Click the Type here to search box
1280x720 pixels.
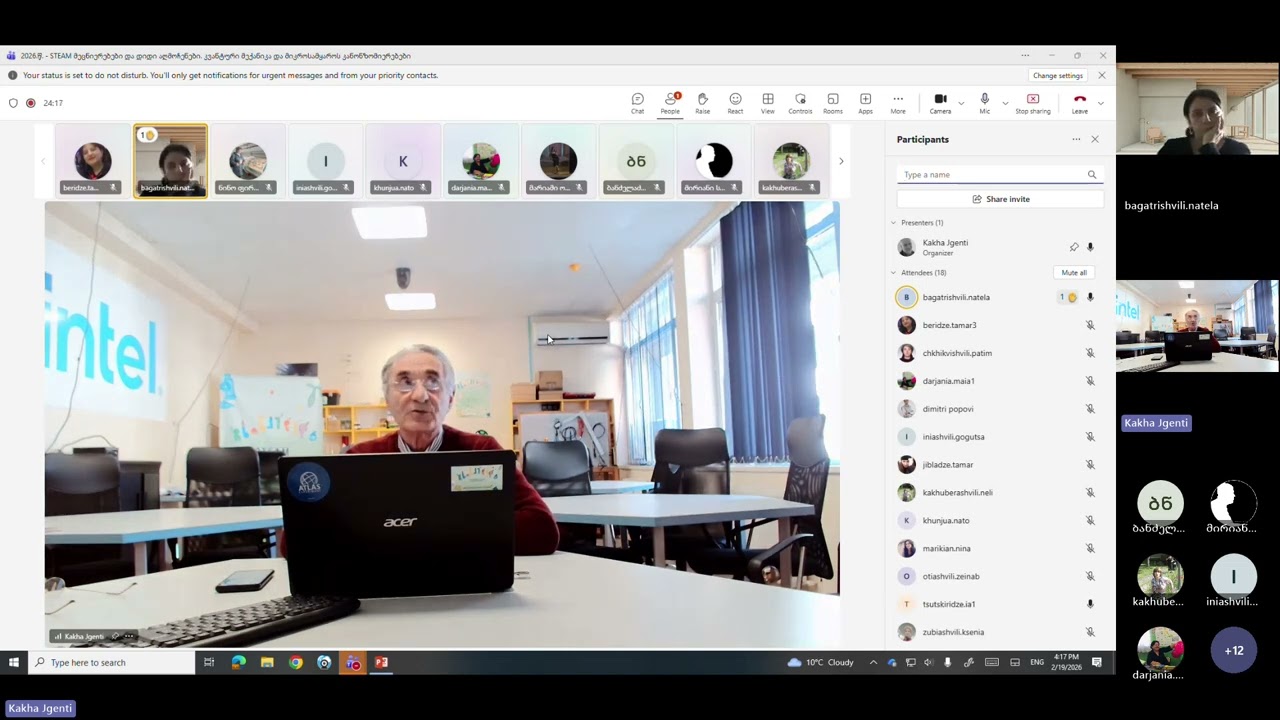click(x=112, y=662)
